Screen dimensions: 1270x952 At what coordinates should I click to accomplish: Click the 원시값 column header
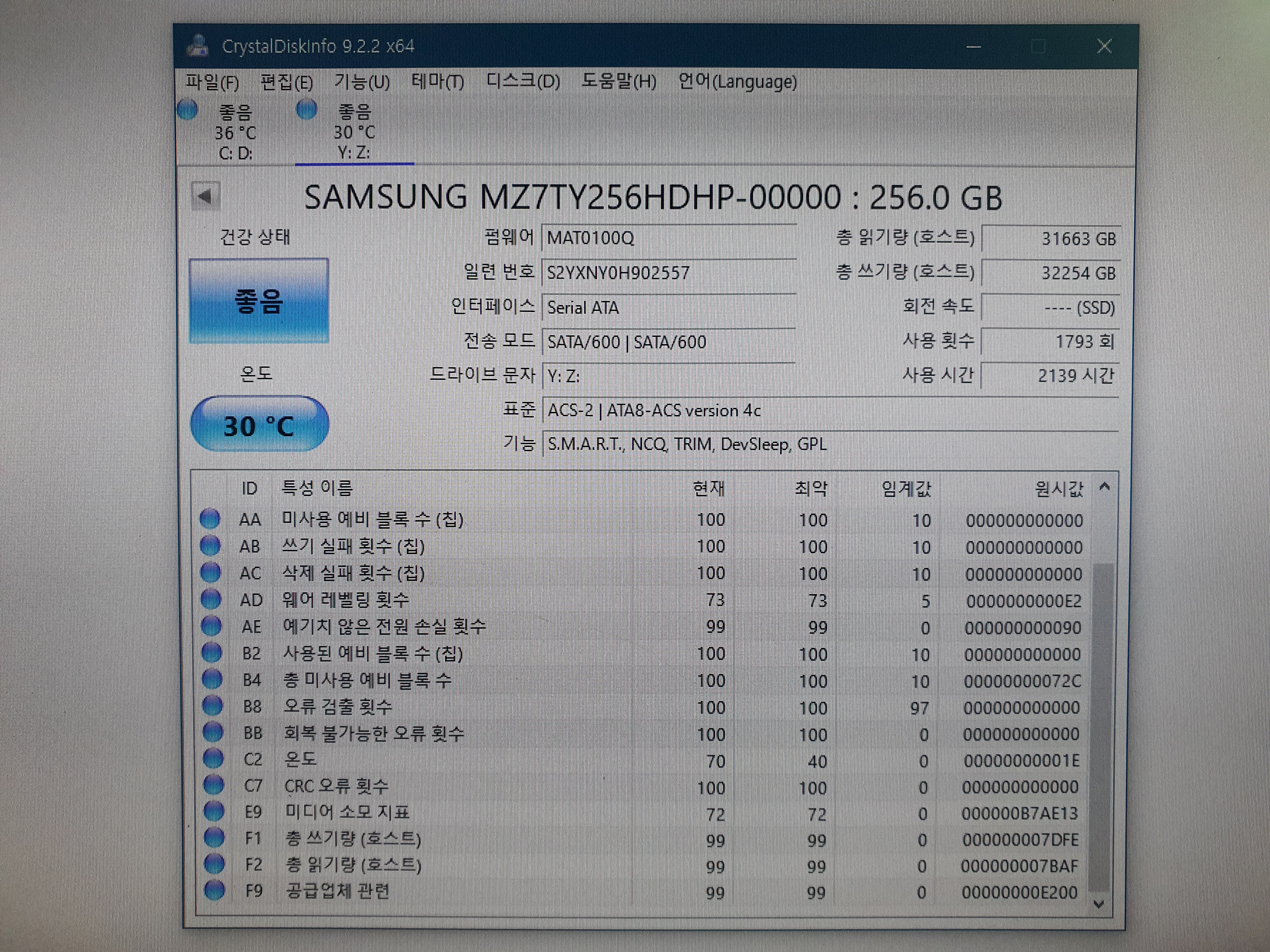(x=1059, y=489)
